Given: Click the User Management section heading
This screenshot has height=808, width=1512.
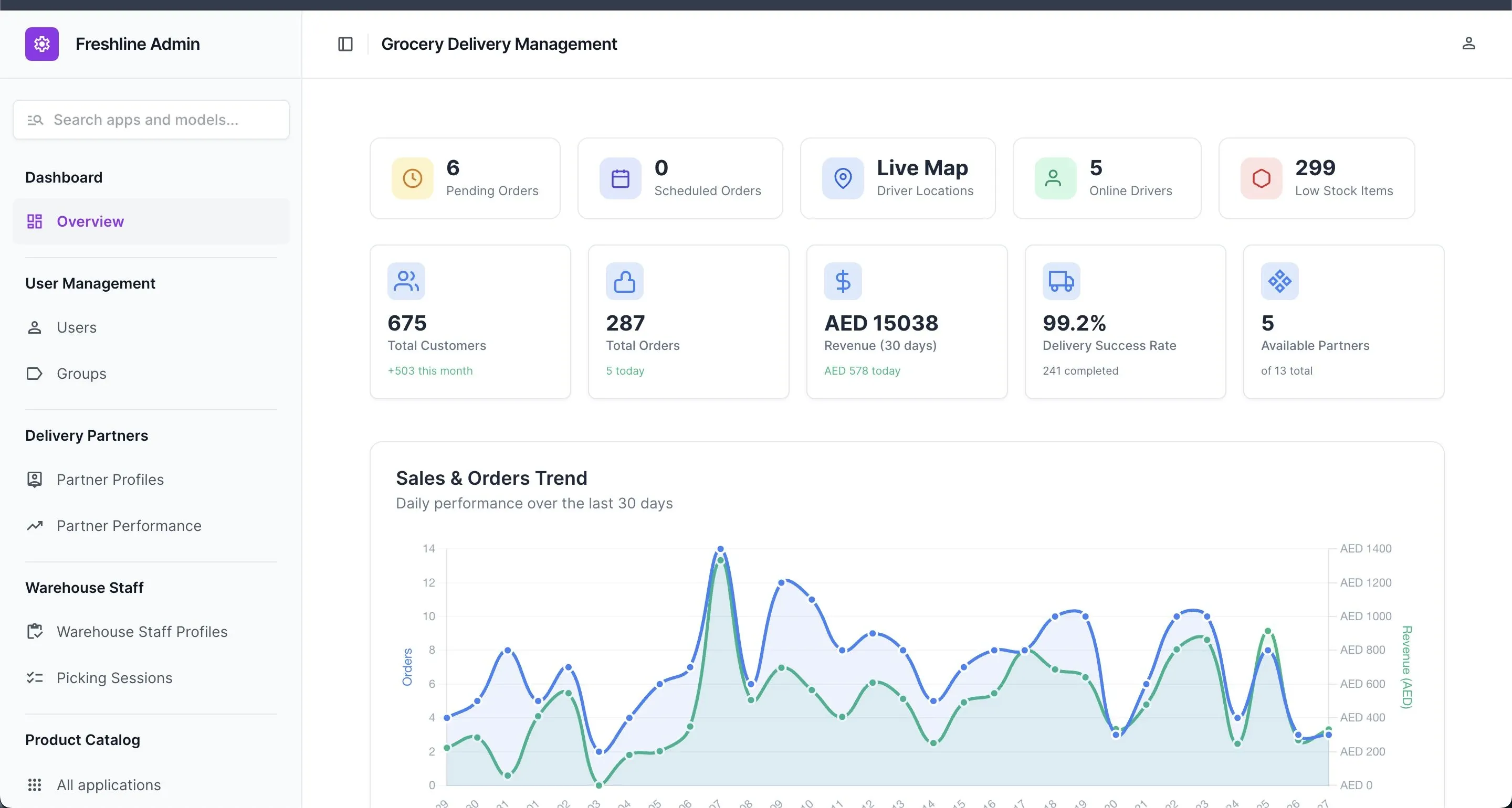Looking at the screenshot, I should pyautogui.click(x=90, y=283).
